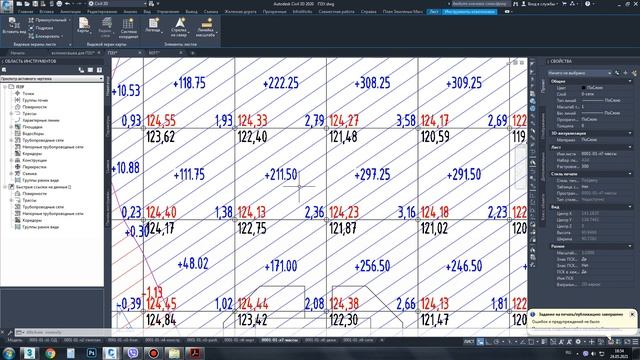
Task: Expand the Съемка tree node
Action: [11, 173]
